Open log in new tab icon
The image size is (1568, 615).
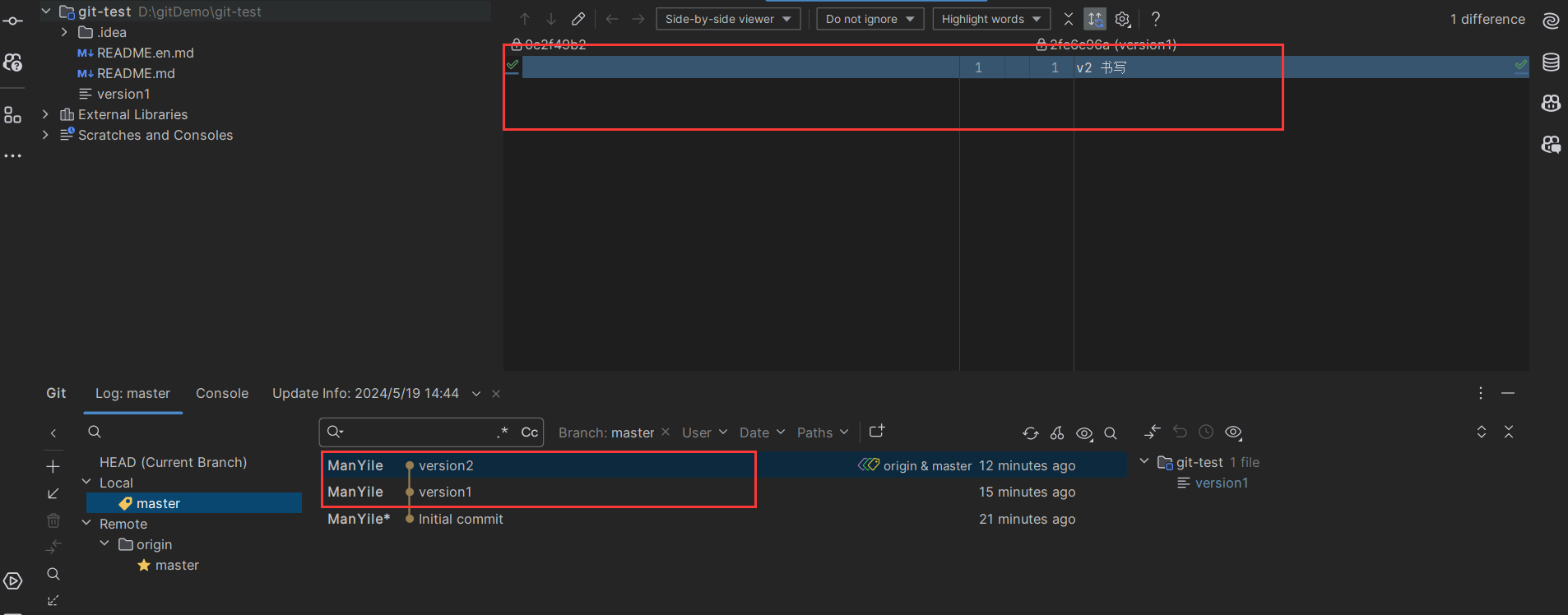point(877,432)
